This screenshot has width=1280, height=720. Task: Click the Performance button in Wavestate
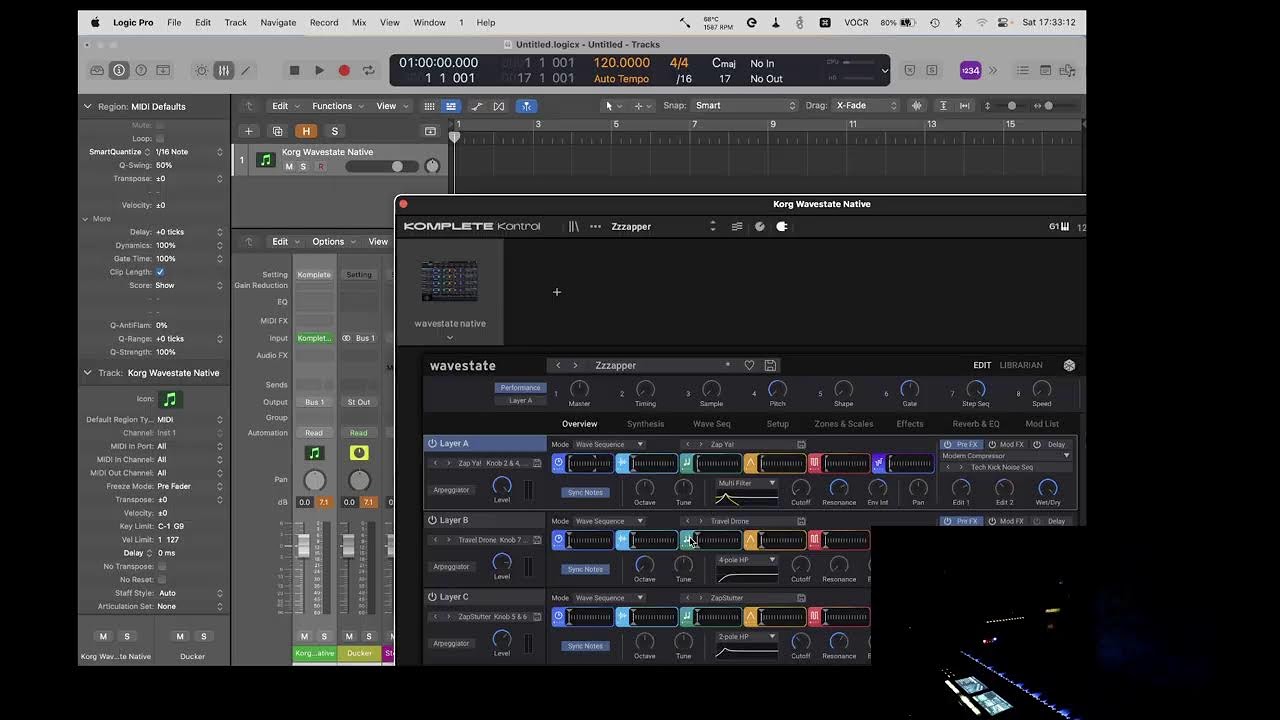520,388
